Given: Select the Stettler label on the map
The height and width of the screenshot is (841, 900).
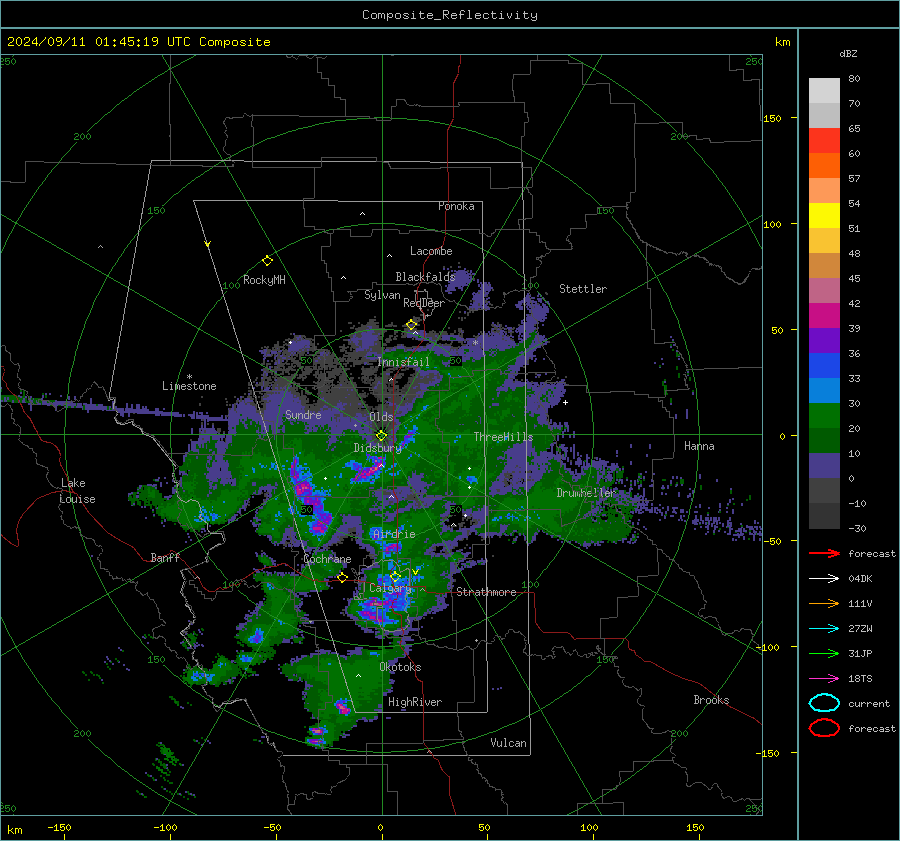Looking at the screenshot, I should point(583,289).
